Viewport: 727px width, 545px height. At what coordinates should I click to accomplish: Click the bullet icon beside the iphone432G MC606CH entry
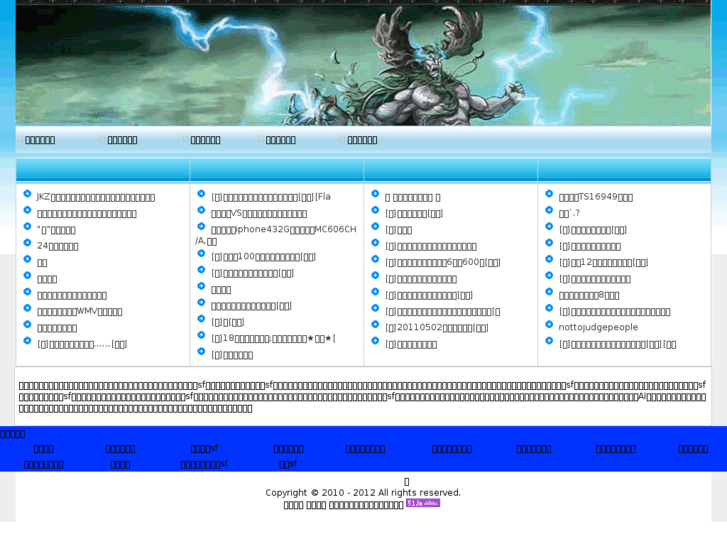(x=201, y=226)
